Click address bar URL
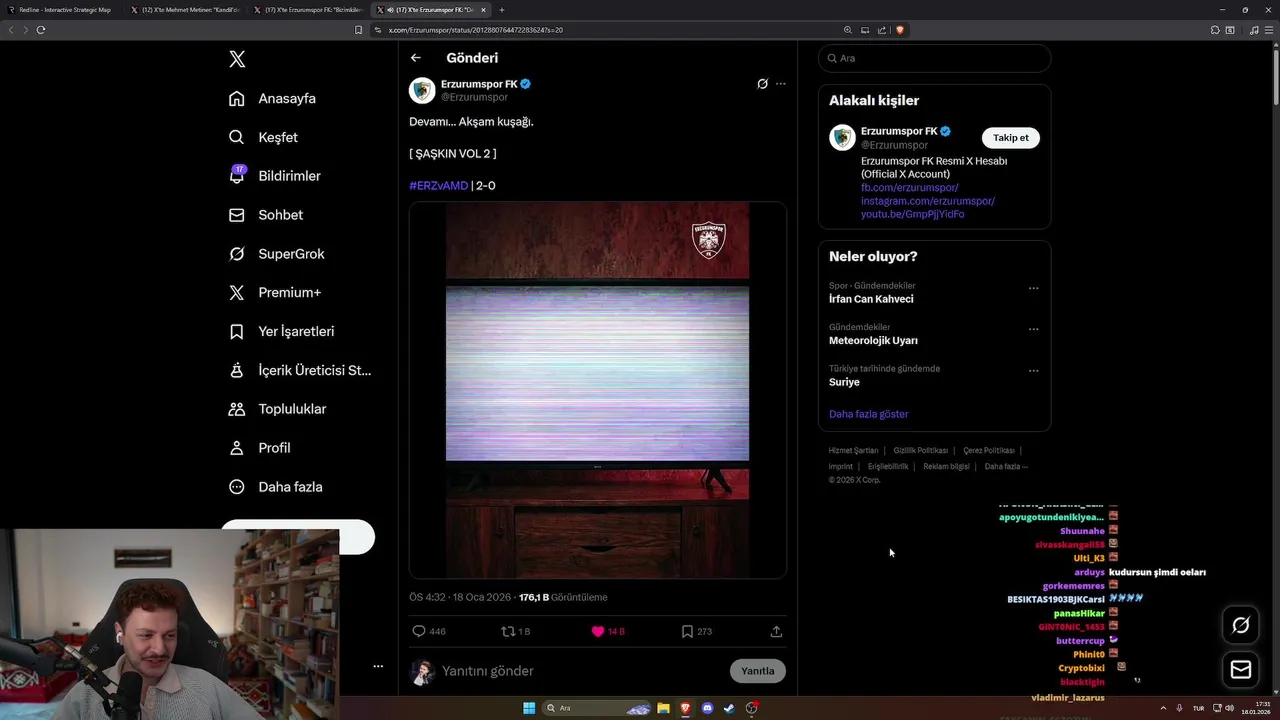The width and height of the screenshot is (1280, 720). [475, 30]
